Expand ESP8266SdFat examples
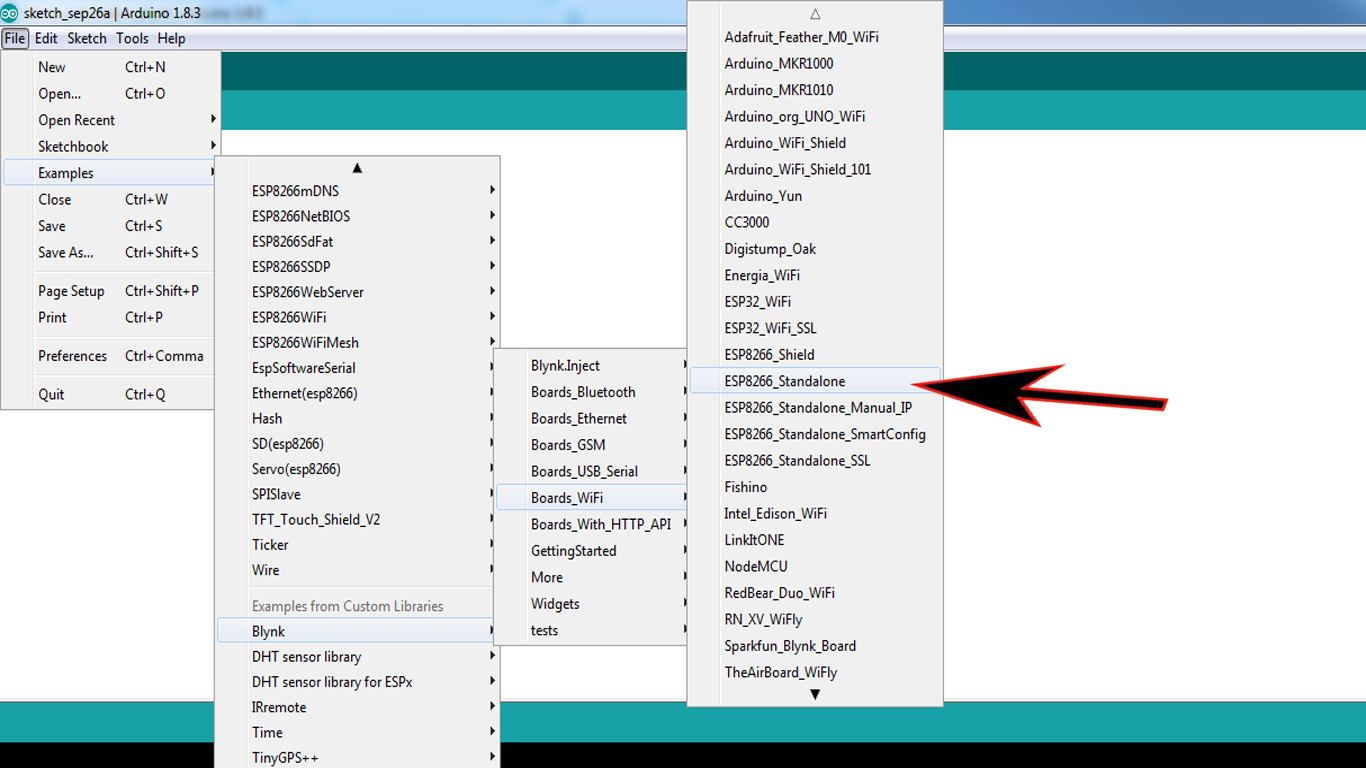 click(357, 241)
